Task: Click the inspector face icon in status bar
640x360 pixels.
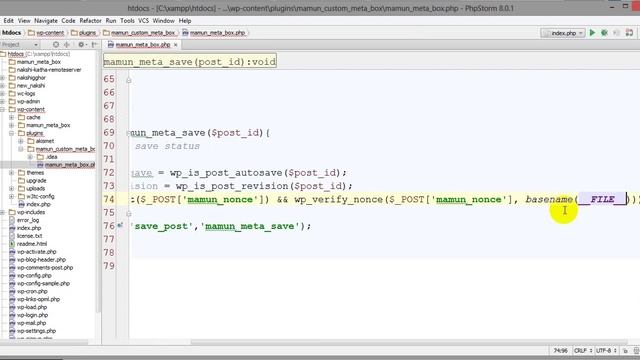Action: click(x=636, y=351)
